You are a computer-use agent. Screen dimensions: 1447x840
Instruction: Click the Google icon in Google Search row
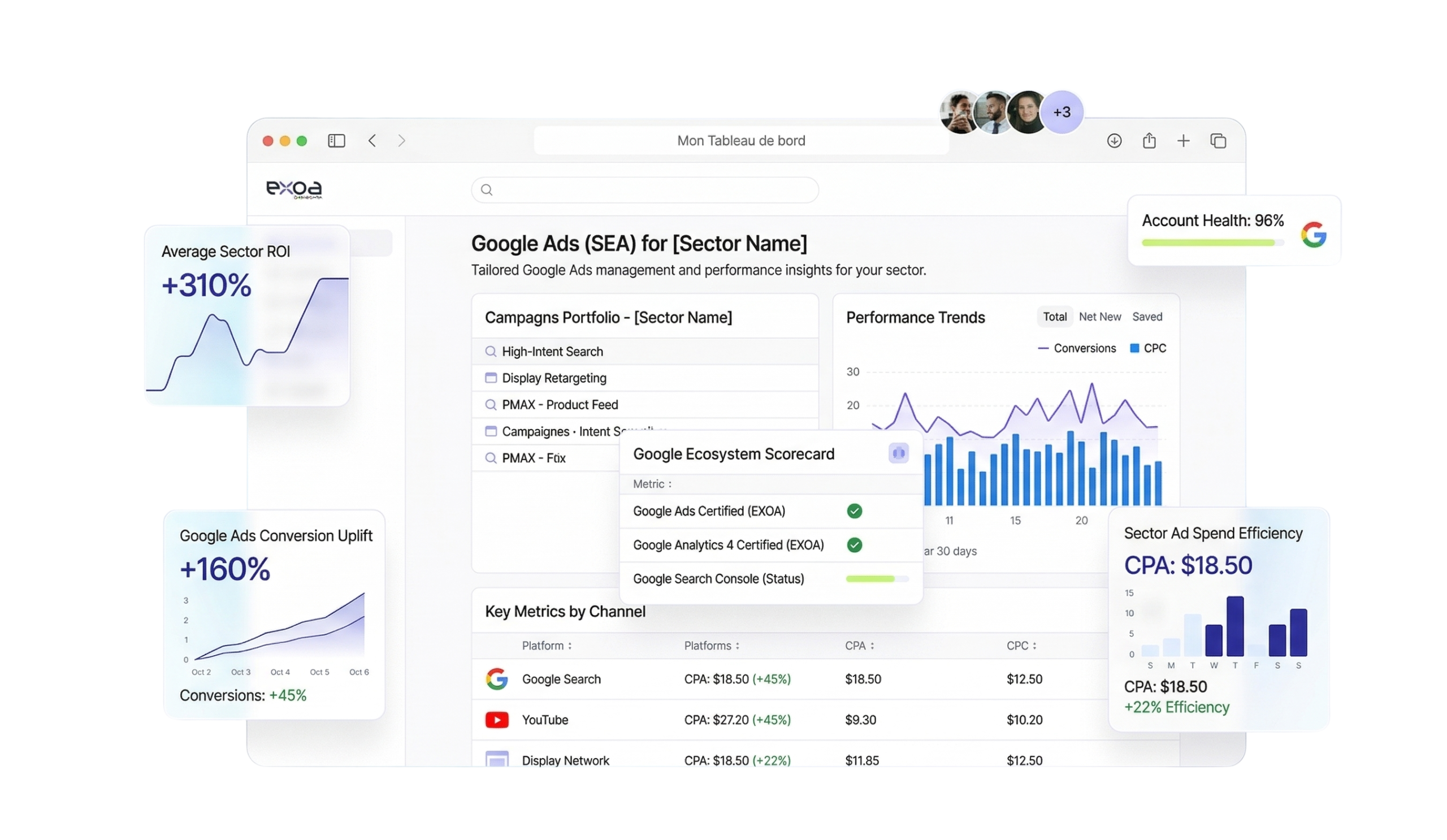(497, 679)
